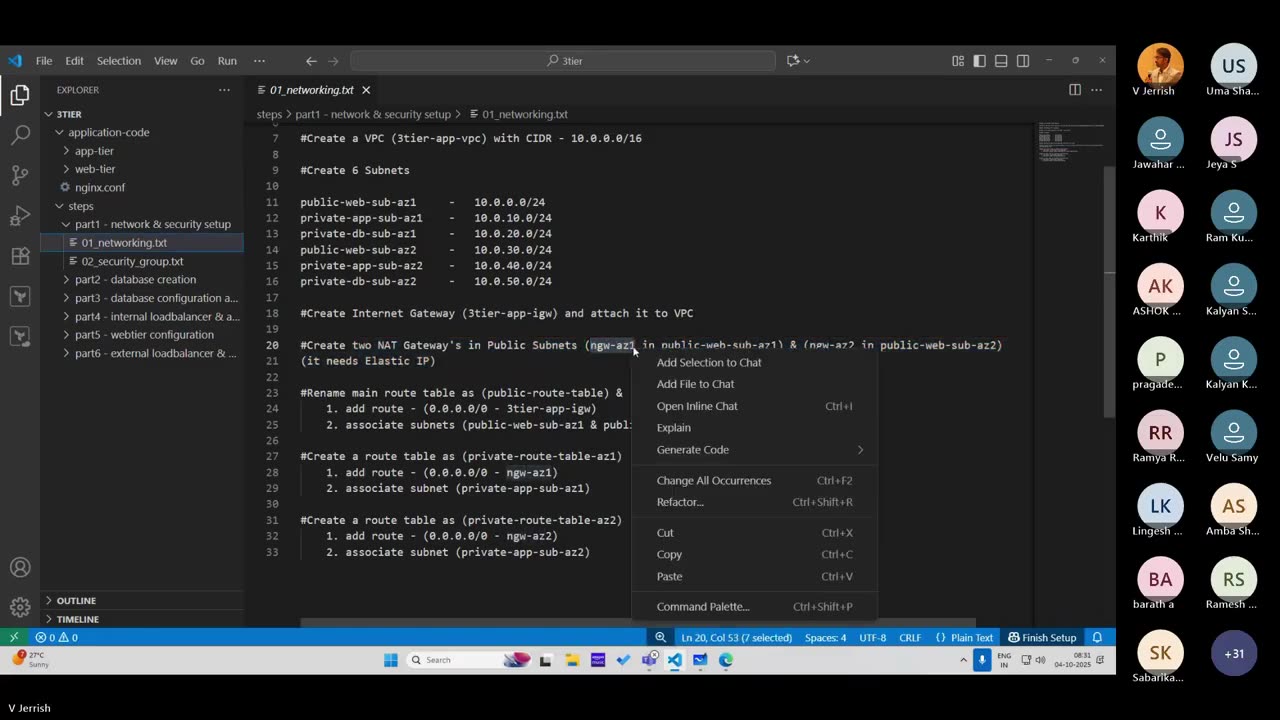Open editor More Actions ellipsis
This screenshot has width=1280, height=720.
[1097, 90]
